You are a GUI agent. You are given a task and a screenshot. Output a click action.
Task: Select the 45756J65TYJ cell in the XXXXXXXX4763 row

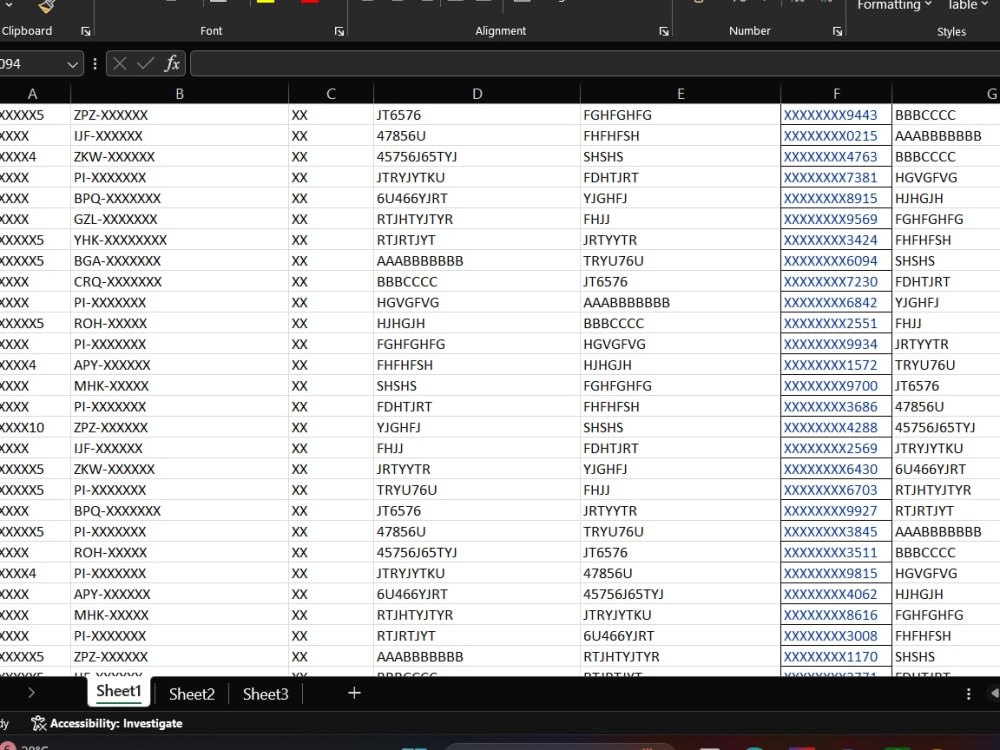click(477, 156)
